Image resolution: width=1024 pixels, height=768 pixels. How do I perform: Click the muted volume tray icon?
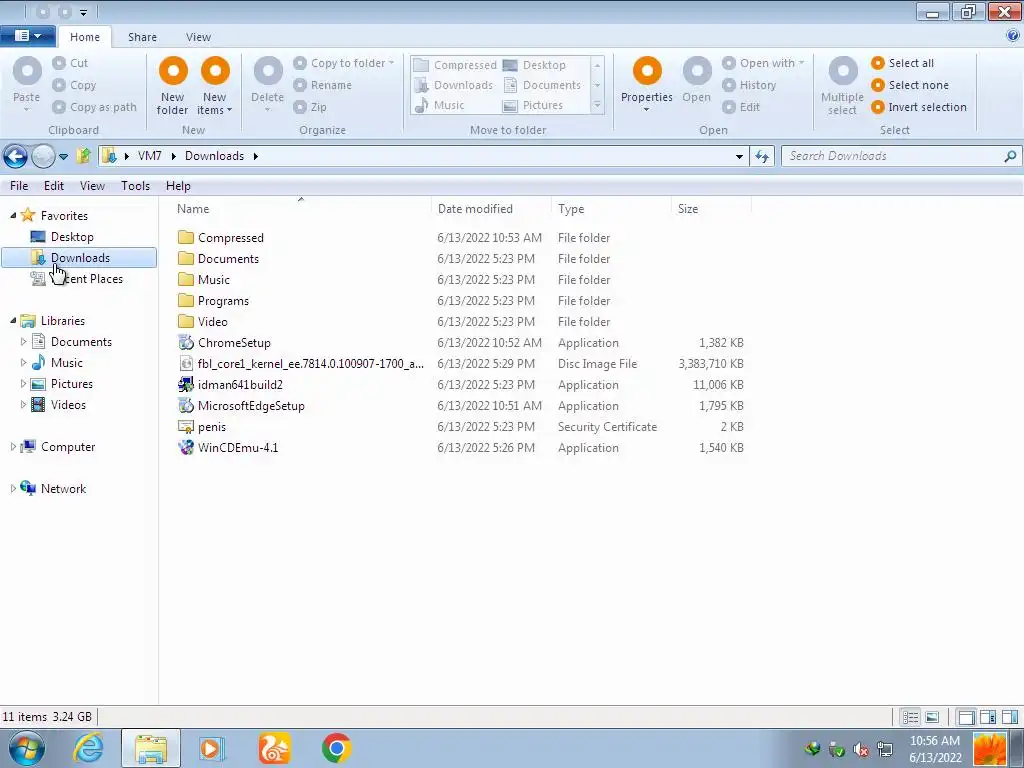pos(860,749)
